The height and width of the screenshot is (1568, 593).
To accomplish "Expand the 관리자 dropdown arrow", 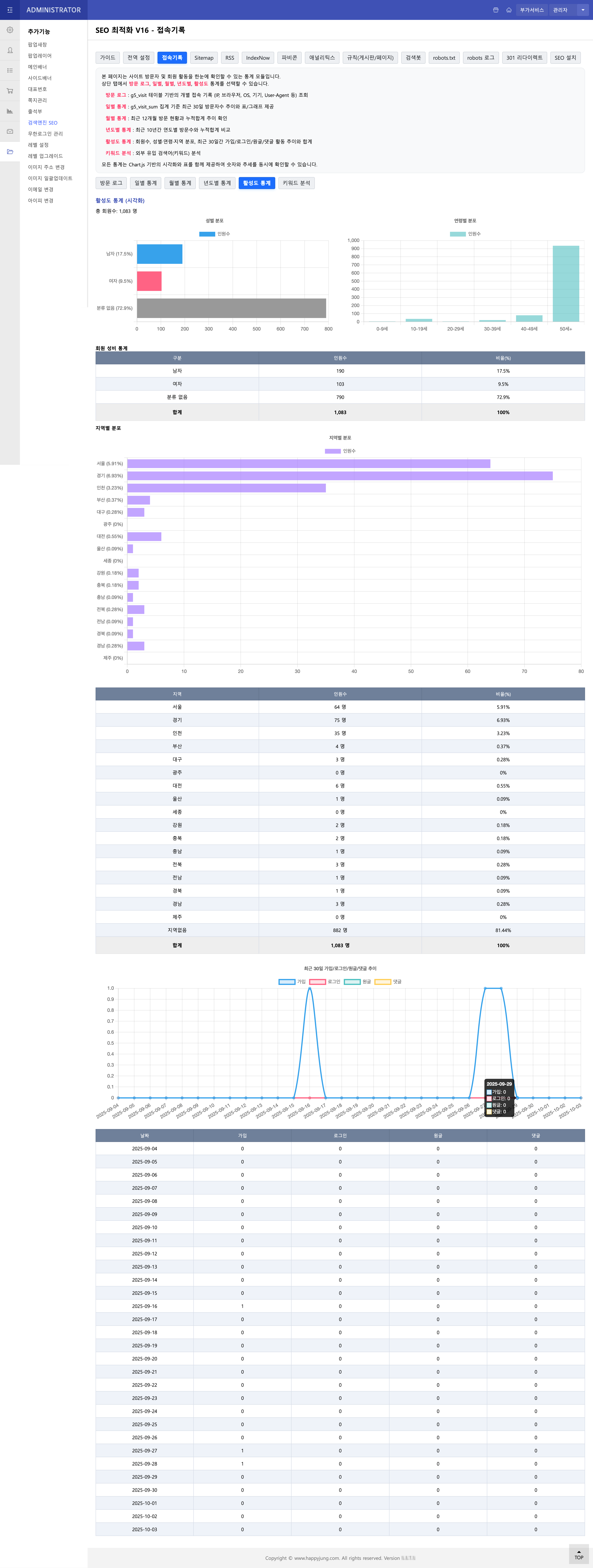I will click(x=583, y=10).
